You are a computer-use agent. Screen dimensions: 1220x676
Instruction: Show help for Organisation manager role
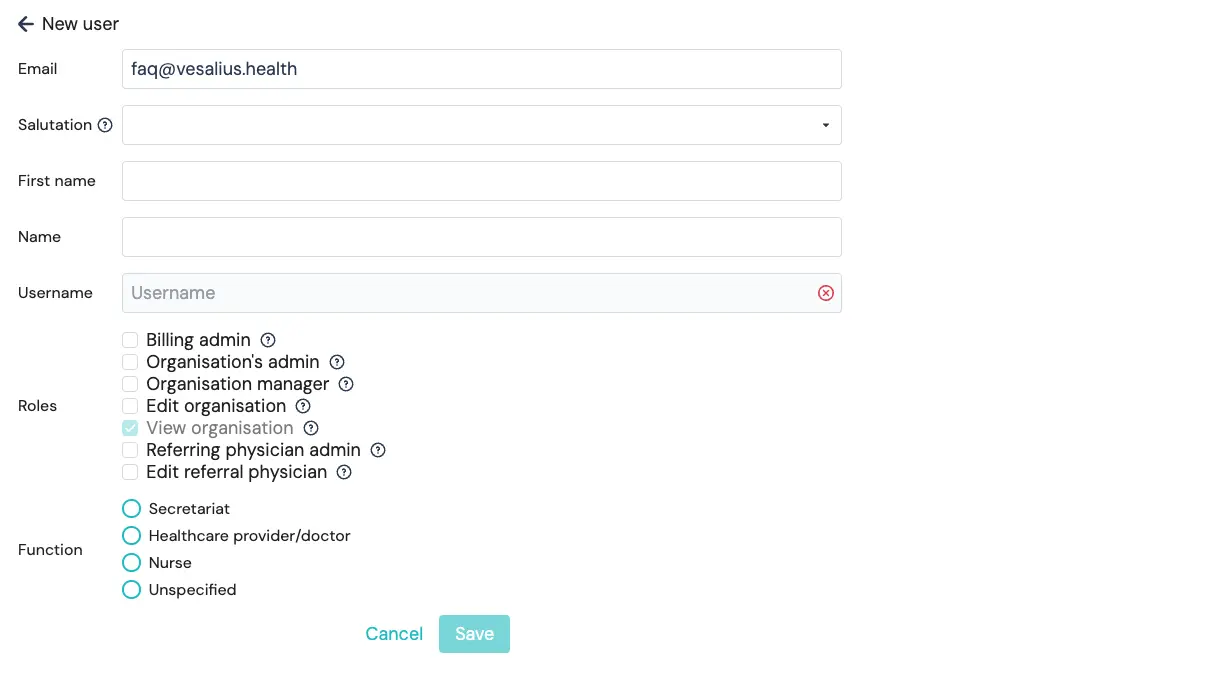point(346,384)
